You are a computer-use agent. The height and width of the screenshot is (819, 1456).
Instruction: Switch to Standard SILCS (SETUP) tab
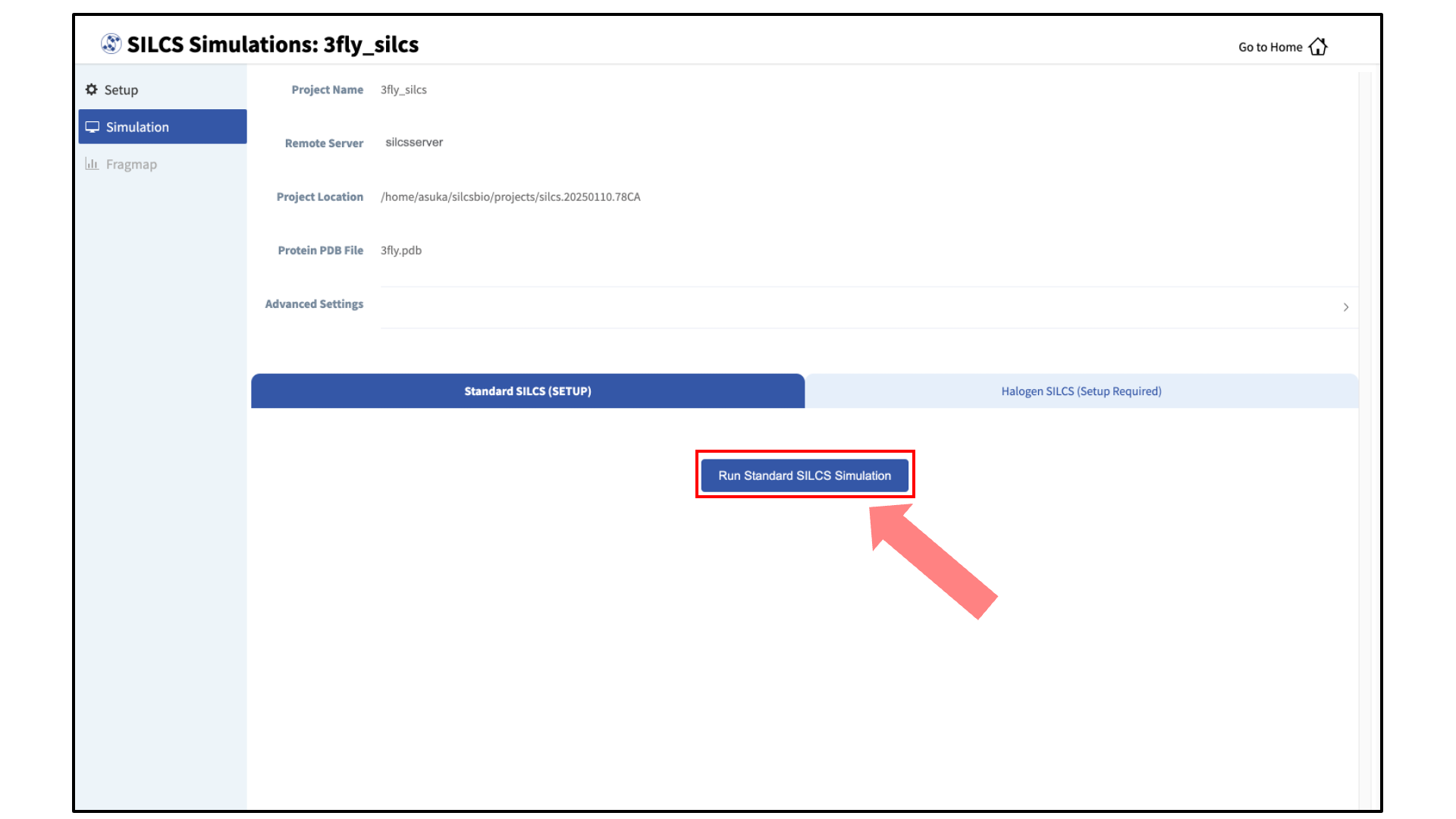pyautogui.click(x=528, y=391)
